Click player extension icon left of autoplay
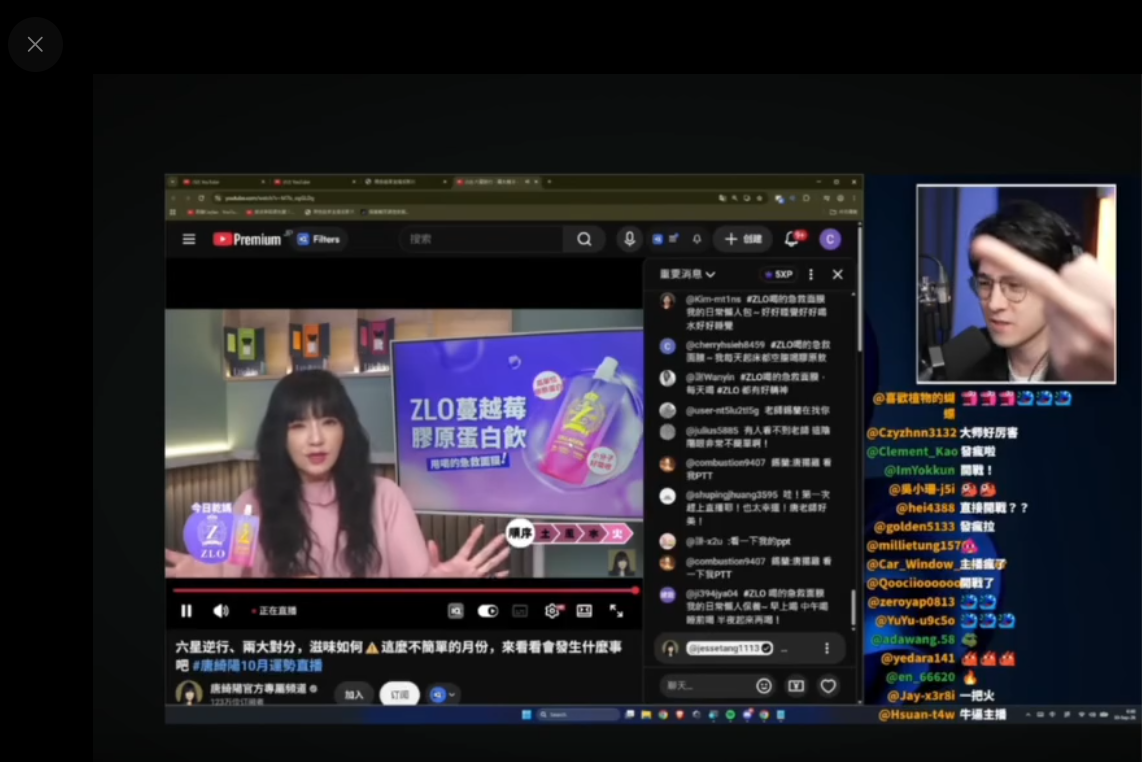The image size is (1142, 762). [x=456, y=610]
